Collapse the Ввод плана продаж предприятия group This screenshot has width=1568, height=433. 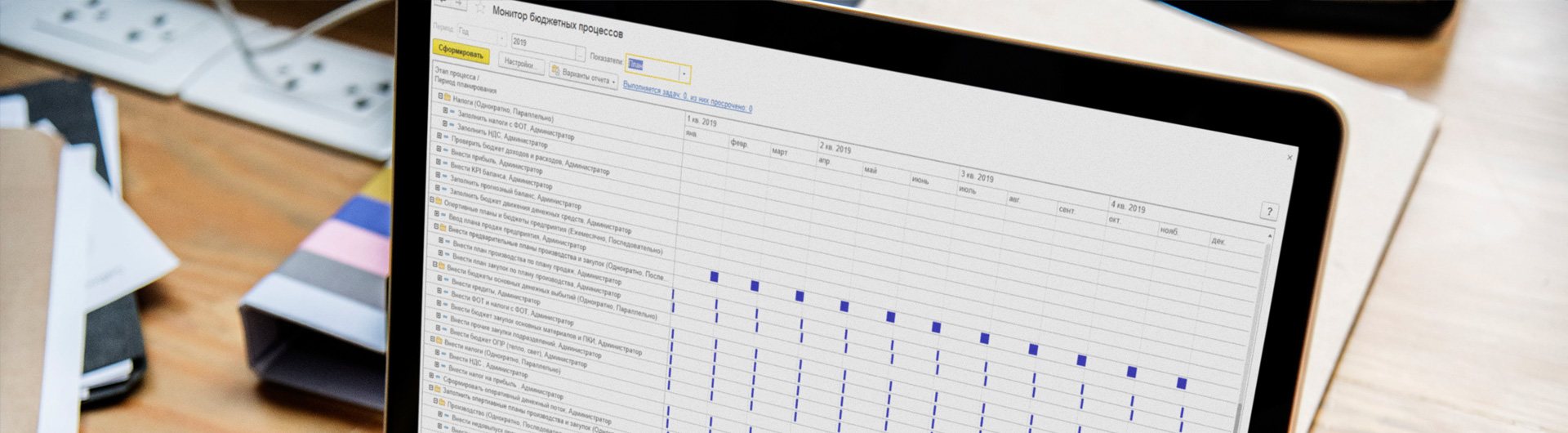coord(436,226)
